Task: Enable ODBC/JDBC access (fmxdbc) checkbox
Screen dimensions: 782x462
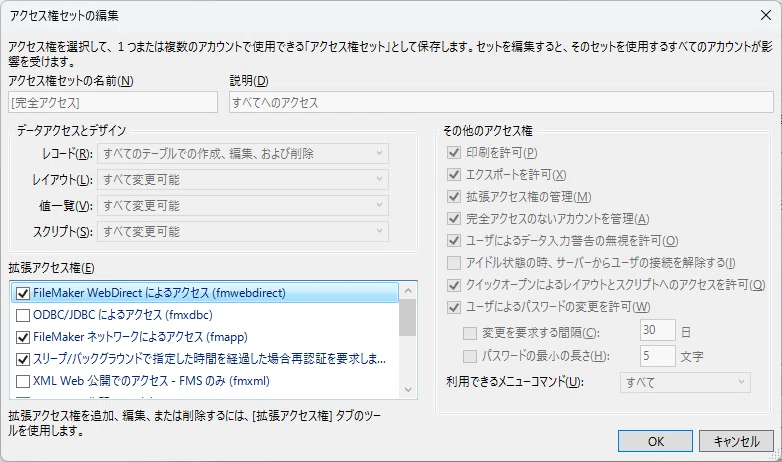Action: (23, 315)
